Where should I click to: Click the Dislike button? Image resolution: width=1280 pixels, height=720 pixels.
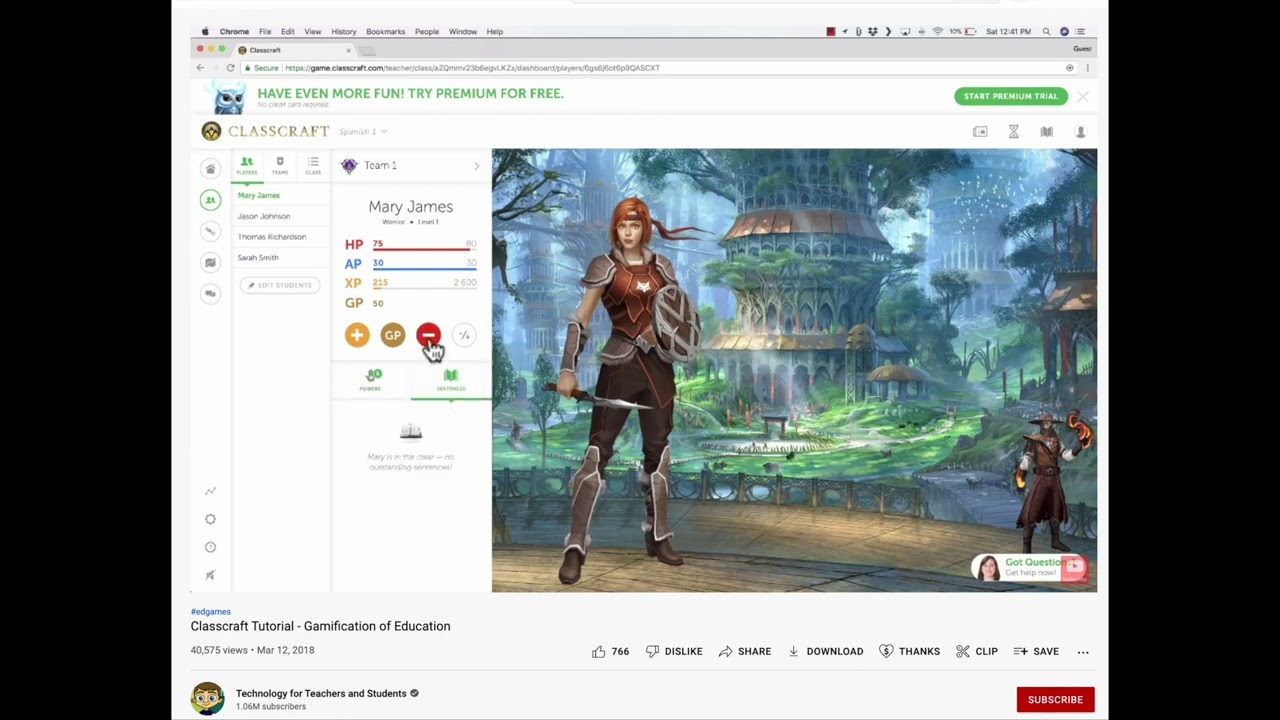click(674, 651)
